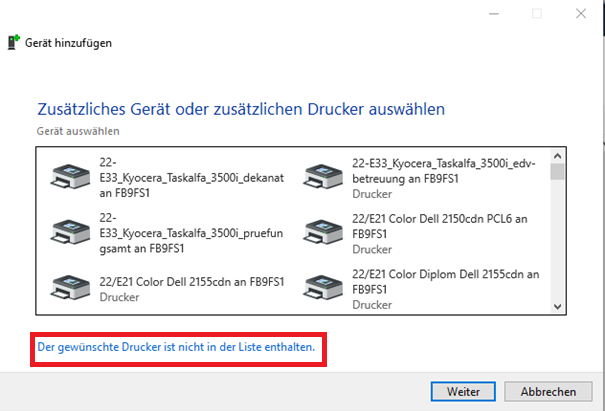Select the 22/E21 Color Dell 2150cdn PCL6 text label
The width and height of the screenshot is (605, 411).
click(x=440, y=226)
